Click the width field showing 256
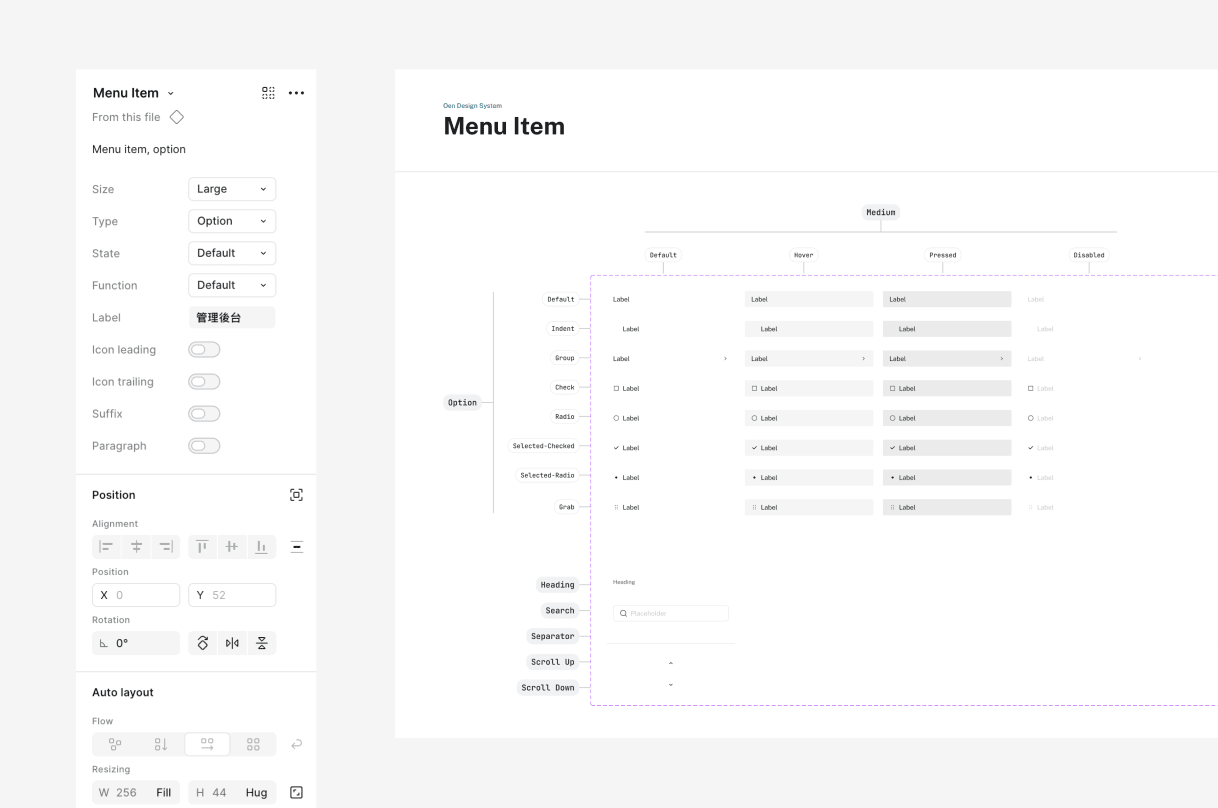 tap(136, 792)
